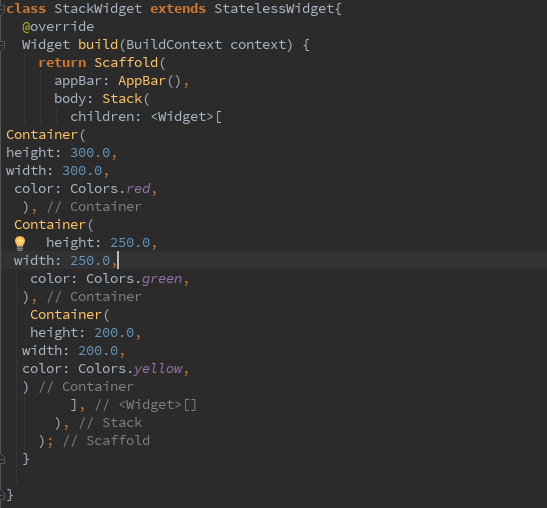The width and height of the screenshot is (547, 508).
Task: Click the yellow lightbulb quick-fix icon
Action: tap(20, 243)
